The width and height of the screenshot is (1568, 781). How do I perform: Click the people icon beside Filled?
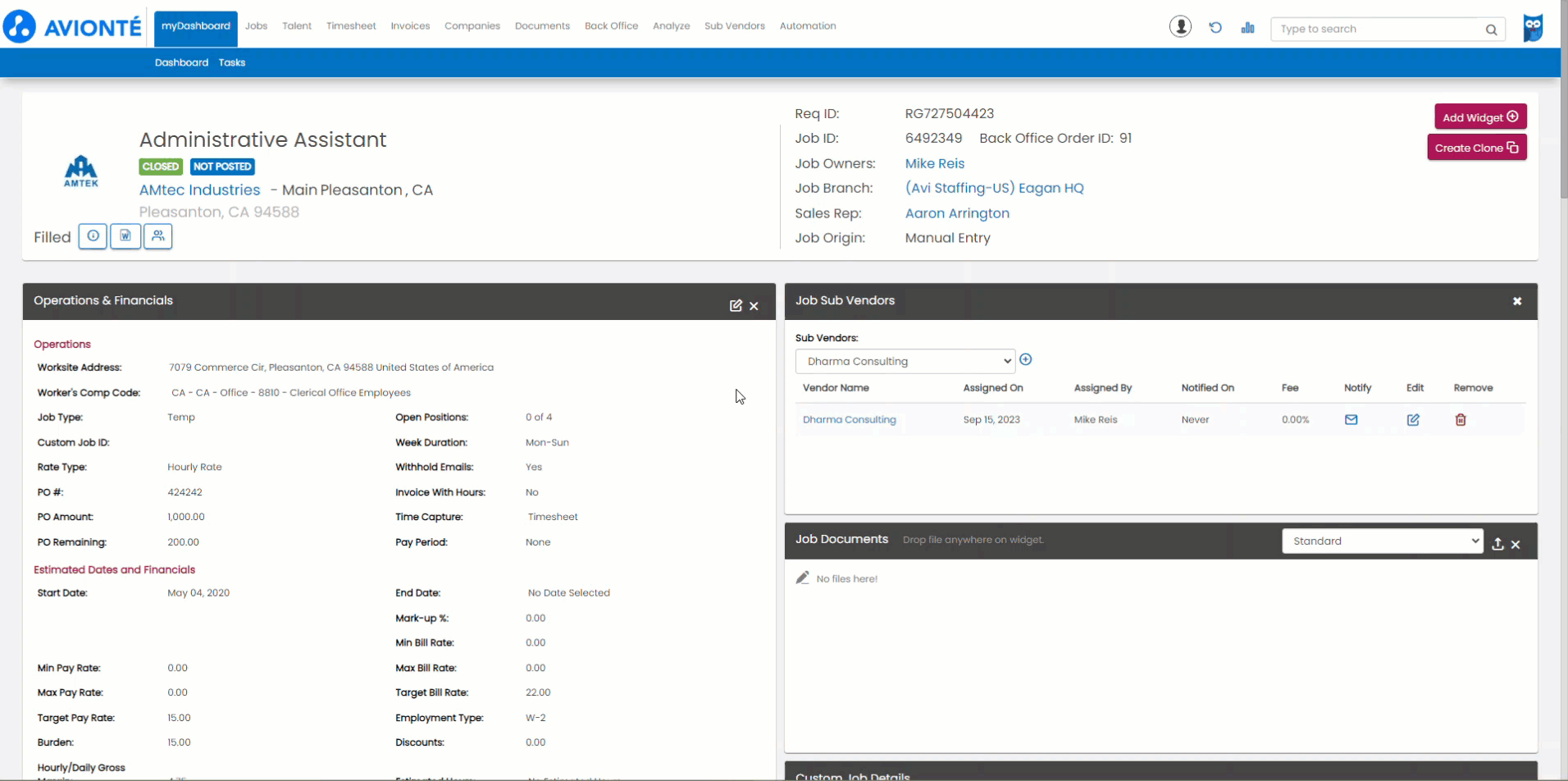(x=158, y=236)
